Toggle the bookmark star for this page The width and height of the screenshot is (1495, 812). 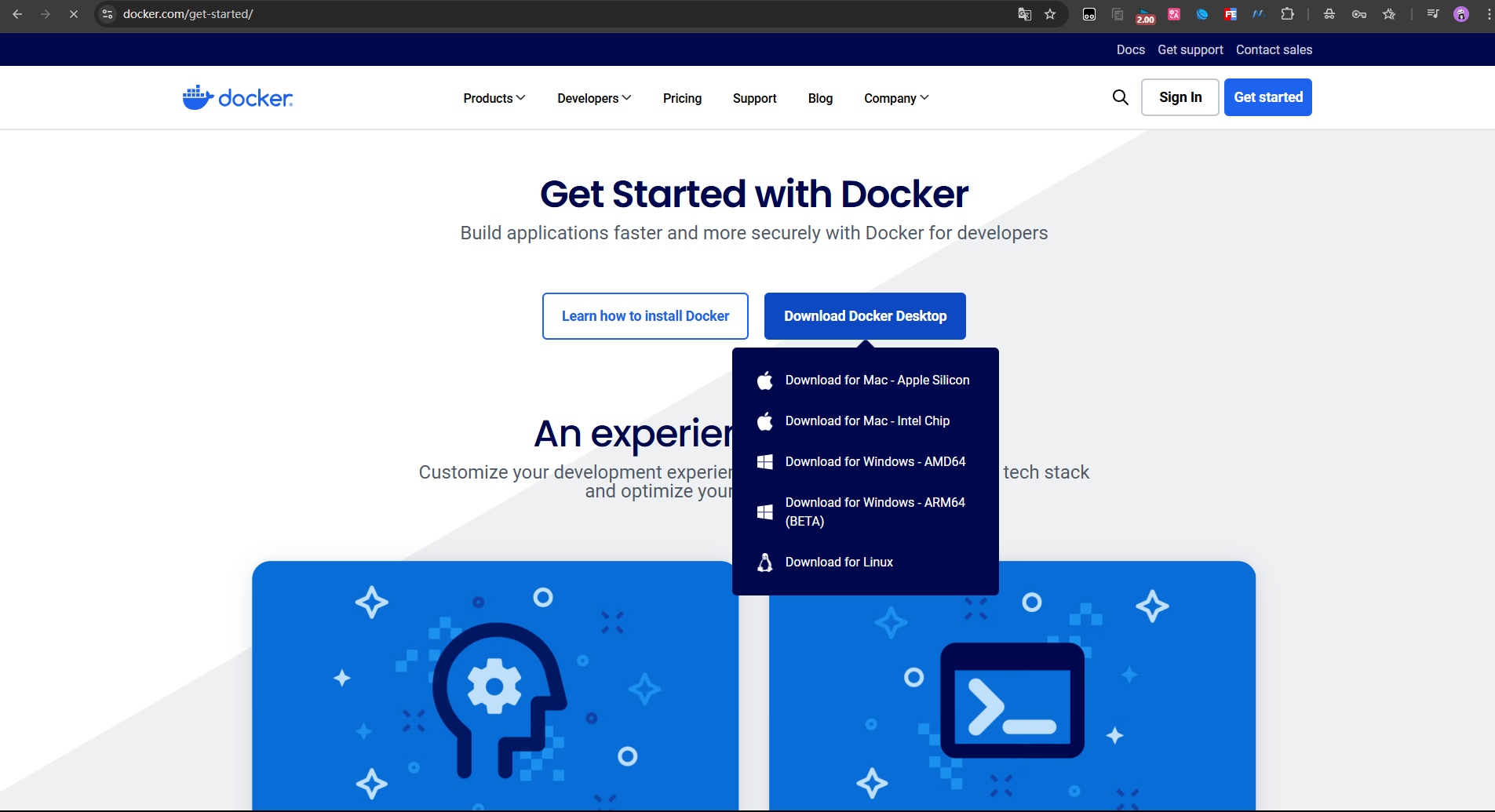[x=1051, y=14]
